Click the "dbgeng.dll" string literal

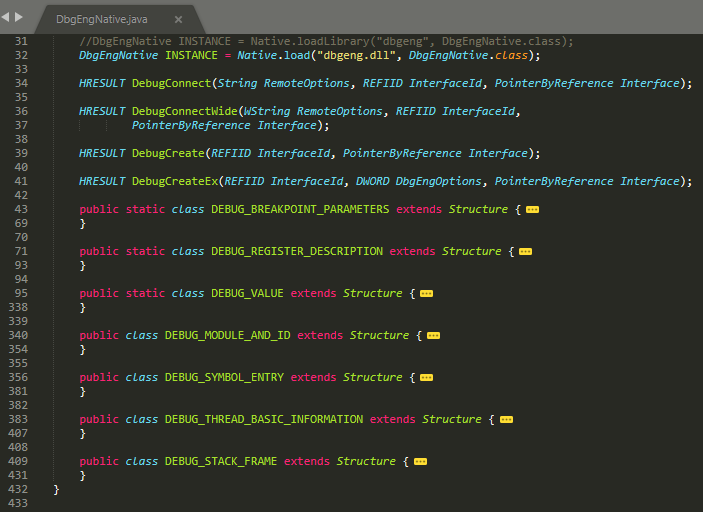point(356,55)
